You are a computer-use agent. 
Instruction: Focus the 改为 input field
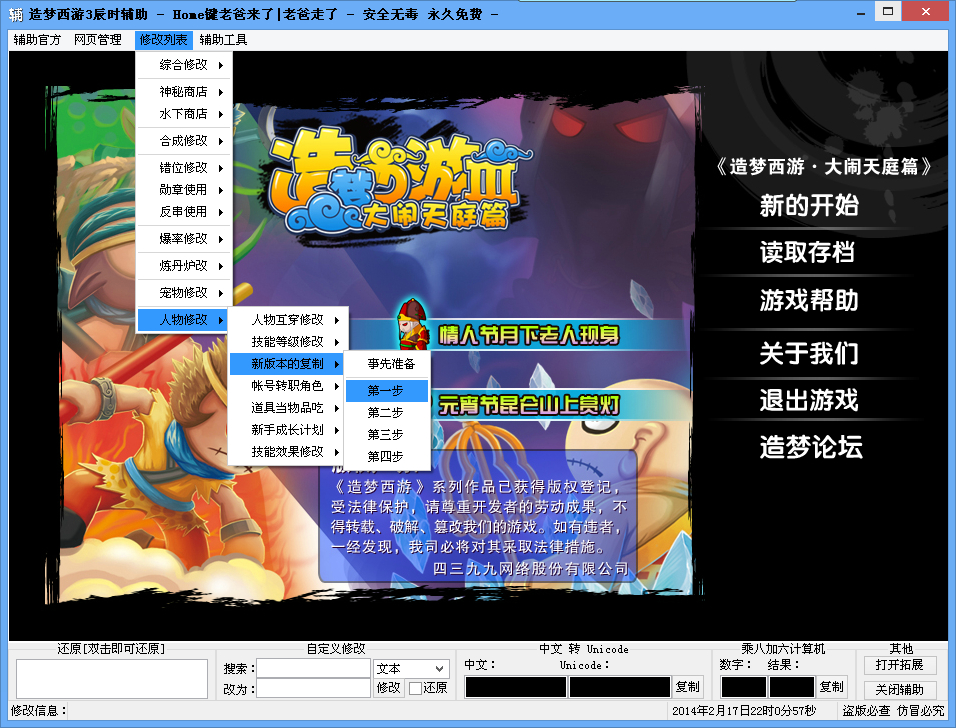pos(313,688)
